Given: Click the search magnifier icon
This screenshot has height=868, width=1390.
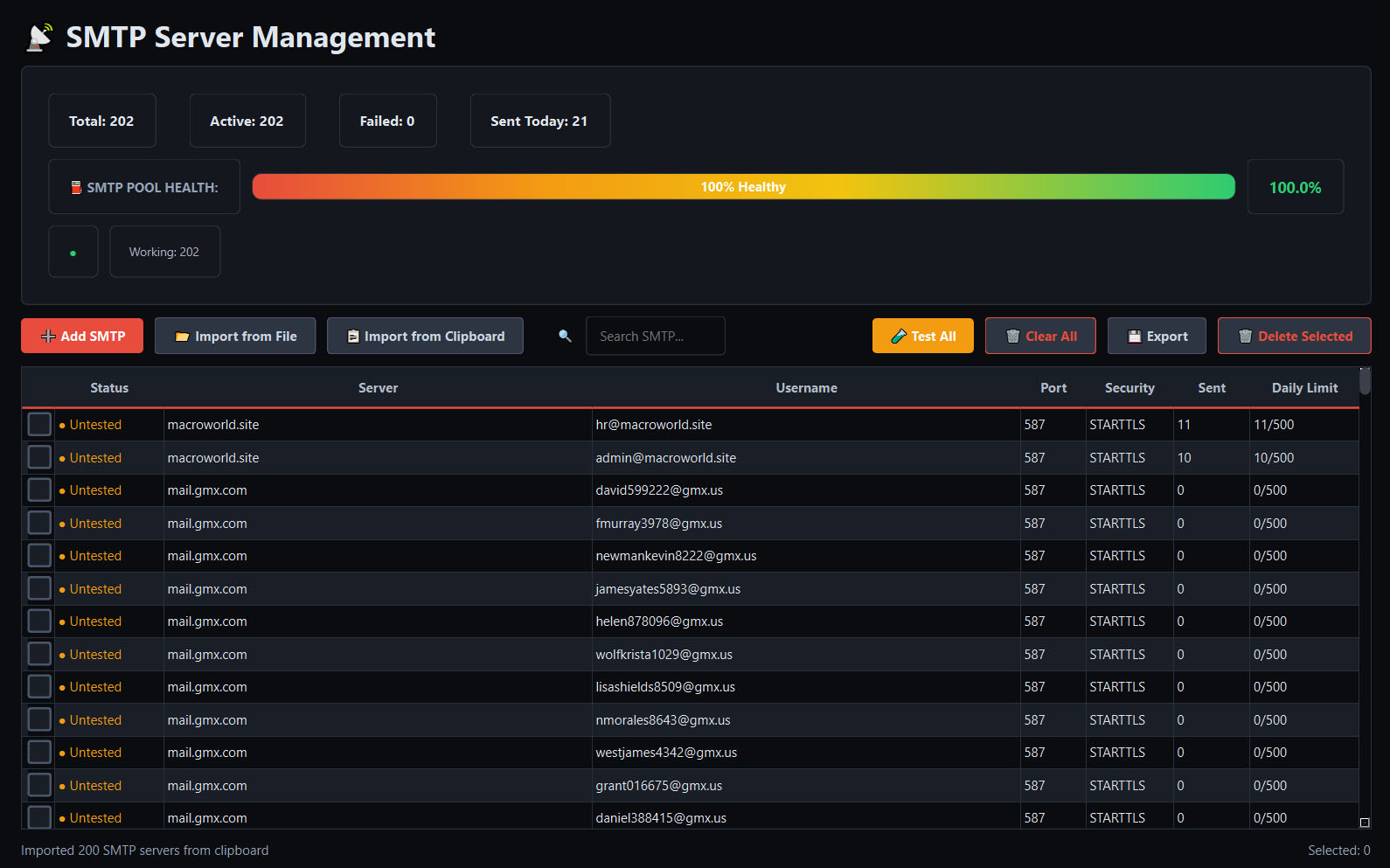Looking at the screenshot, I should click(565, 336).
